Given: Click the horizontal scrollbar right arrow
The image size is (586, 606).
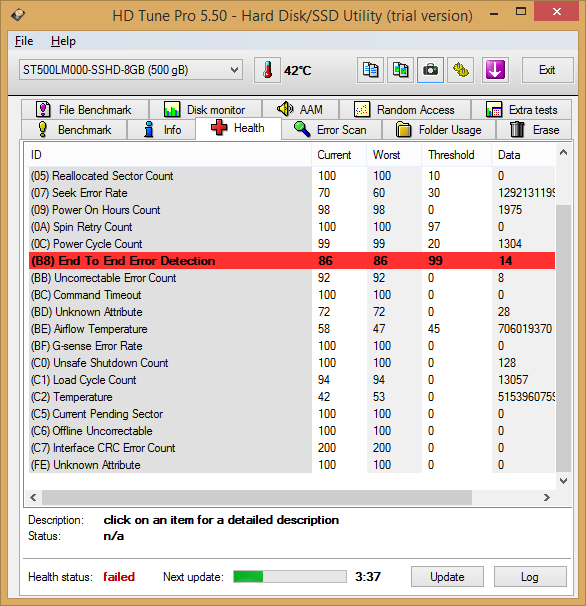Looking at the screenshot, I should pos(547,497).
